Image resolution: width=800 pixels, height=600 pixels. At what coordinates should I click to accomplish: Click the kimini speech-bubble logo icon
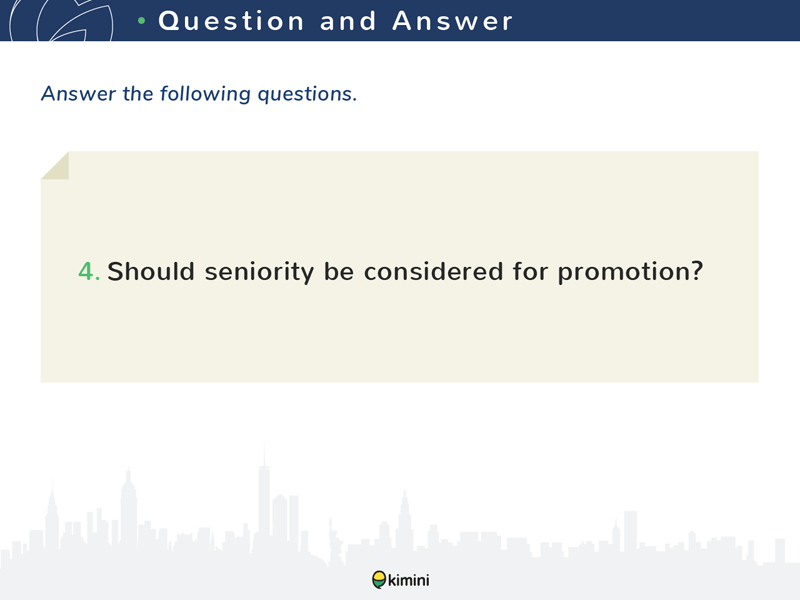click(379, 580)
